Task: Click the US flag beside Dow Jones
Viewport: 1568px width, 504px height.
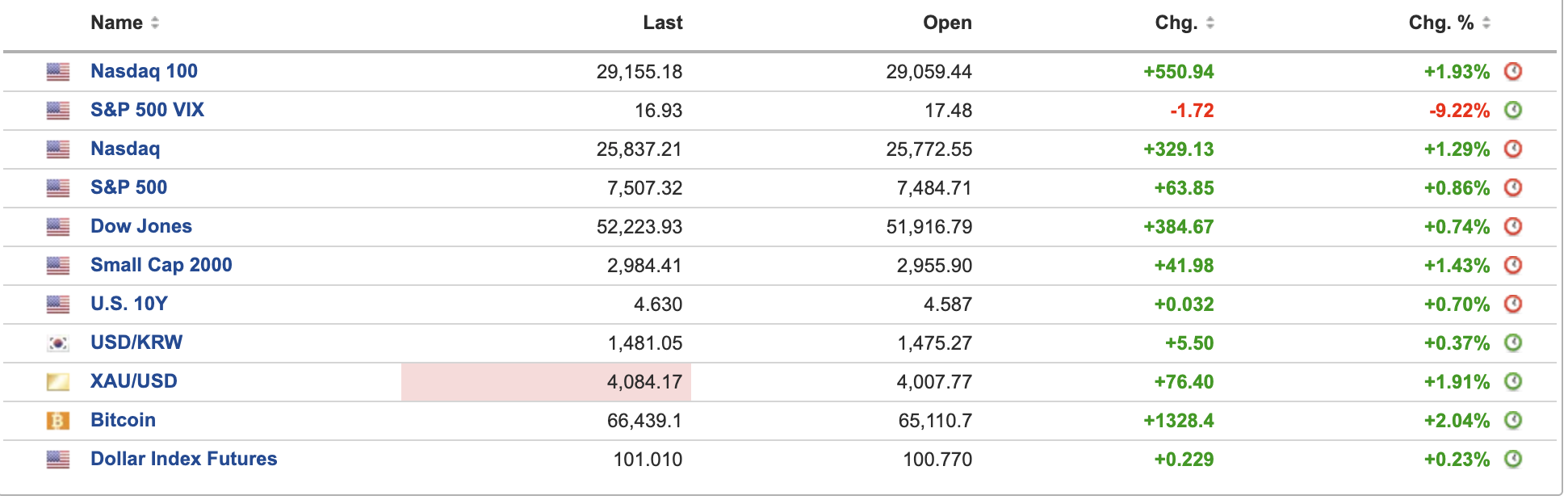Action: [58, 227]
